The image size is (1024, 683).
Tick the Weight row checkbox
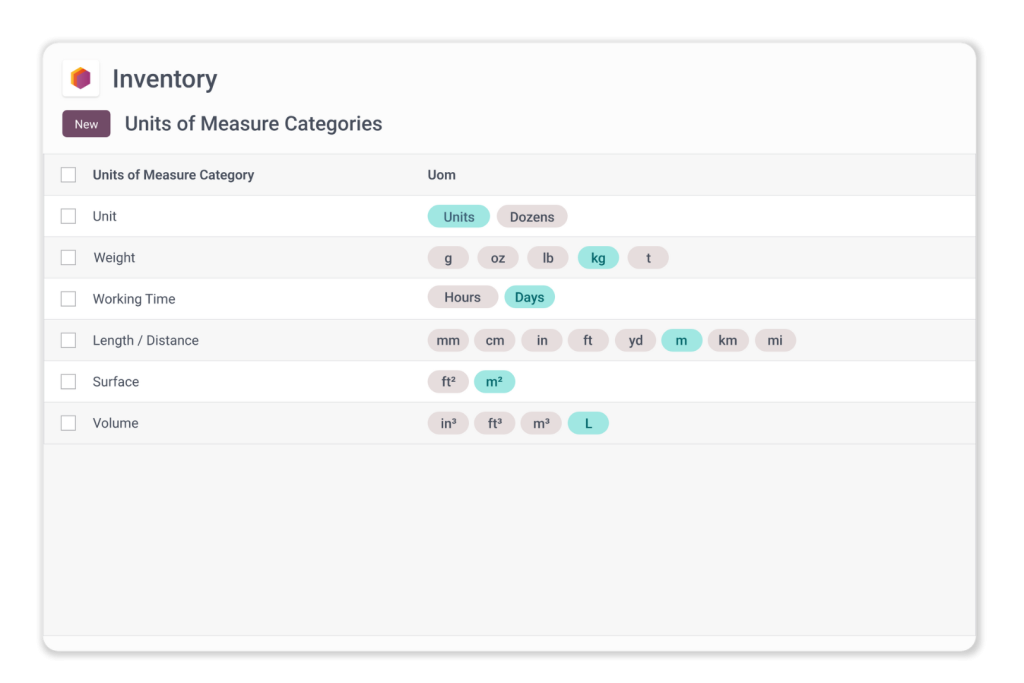pyautogui.click(x=68, y=257)
